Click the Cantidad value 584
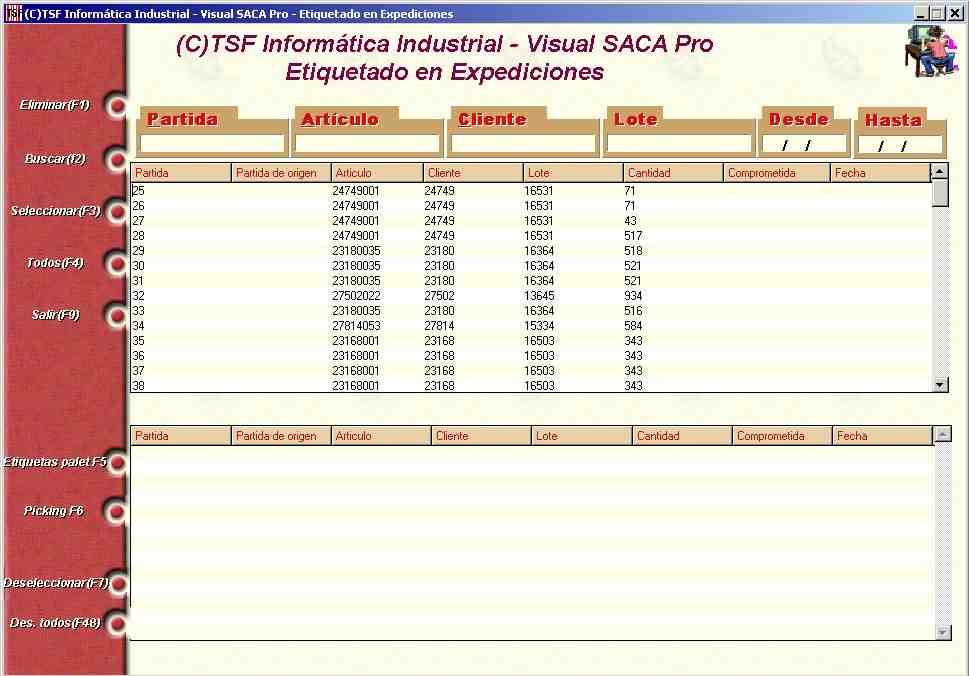 633,326
